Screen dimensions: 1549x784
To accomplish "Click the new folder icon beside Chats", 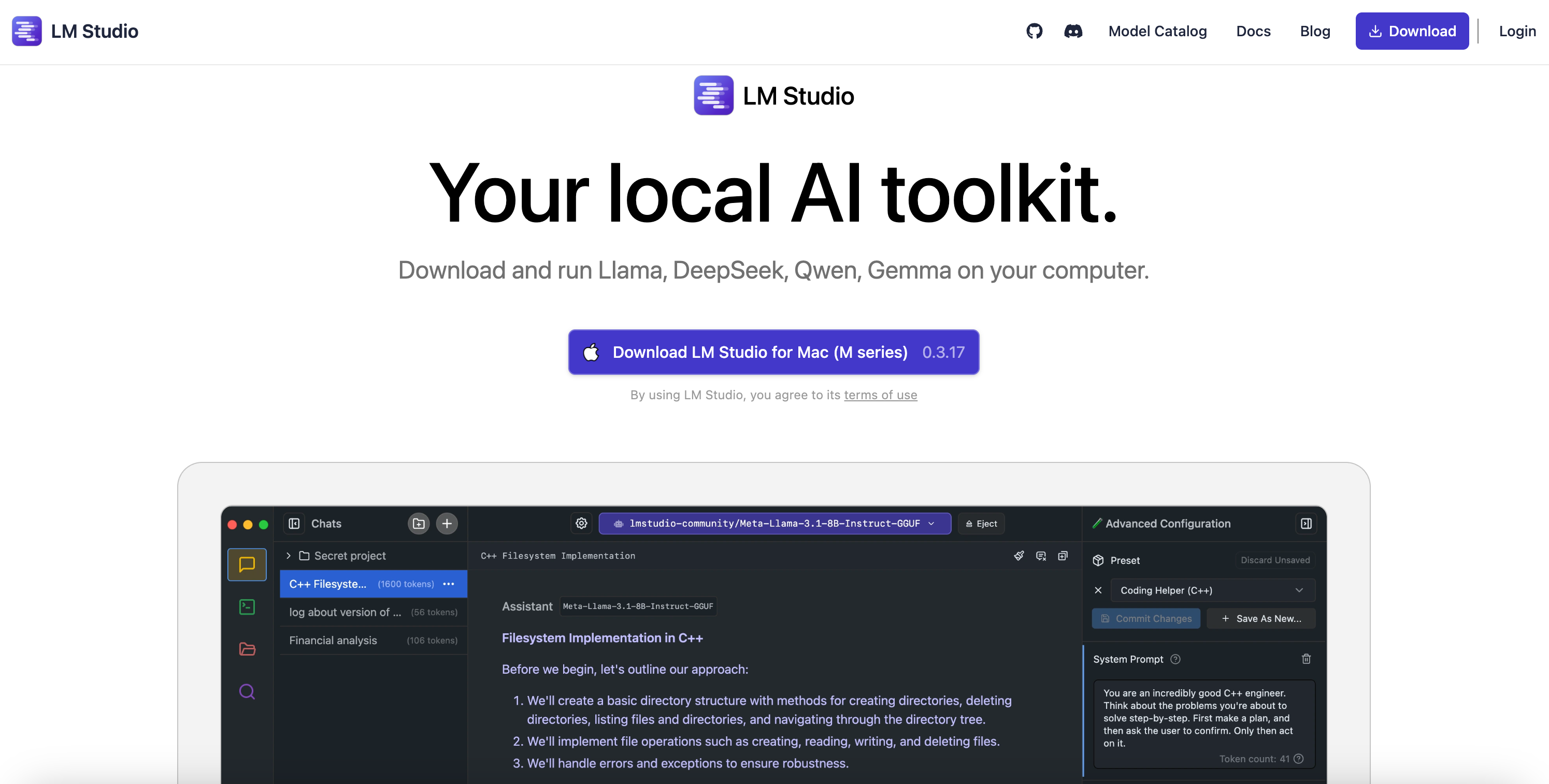I will coord(419,524).
